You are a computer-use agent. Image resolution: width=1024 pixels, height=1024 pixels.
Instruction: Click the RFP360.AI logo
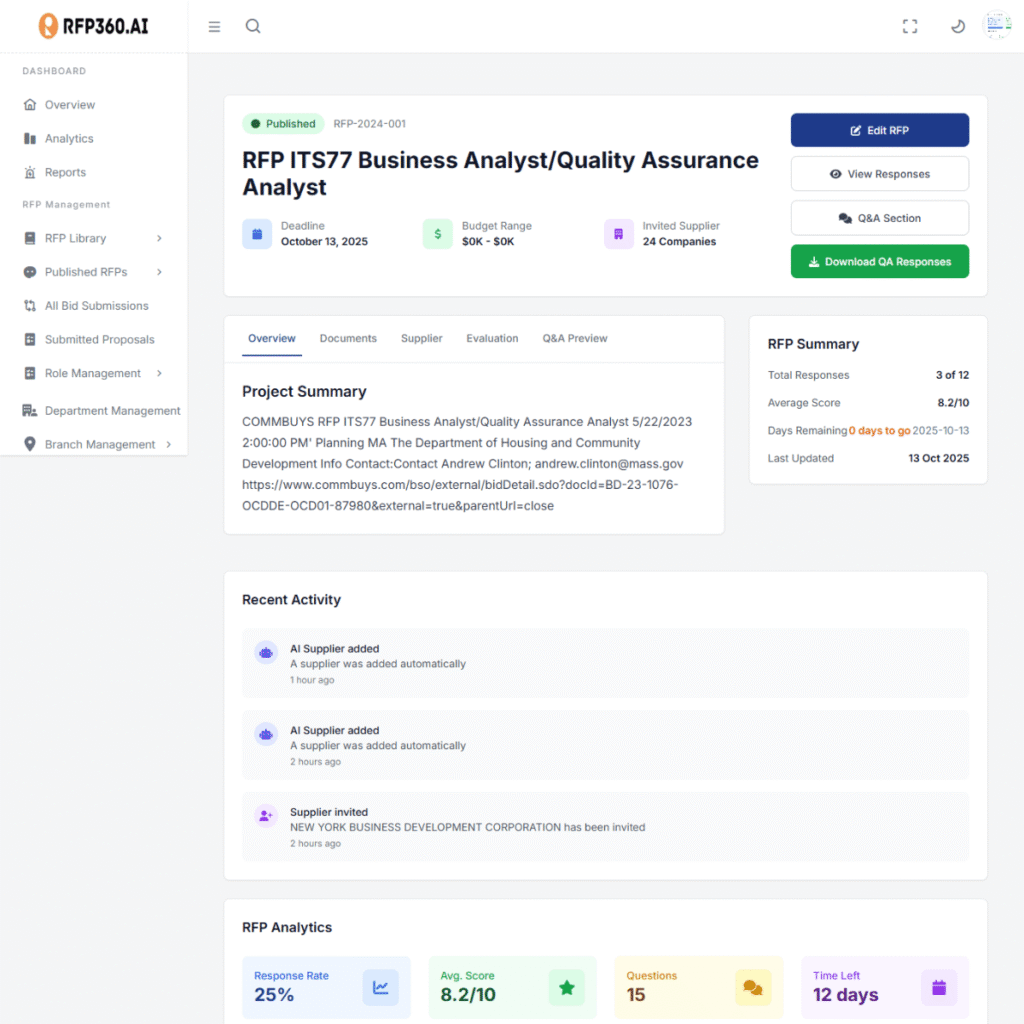tap(93, 26)
